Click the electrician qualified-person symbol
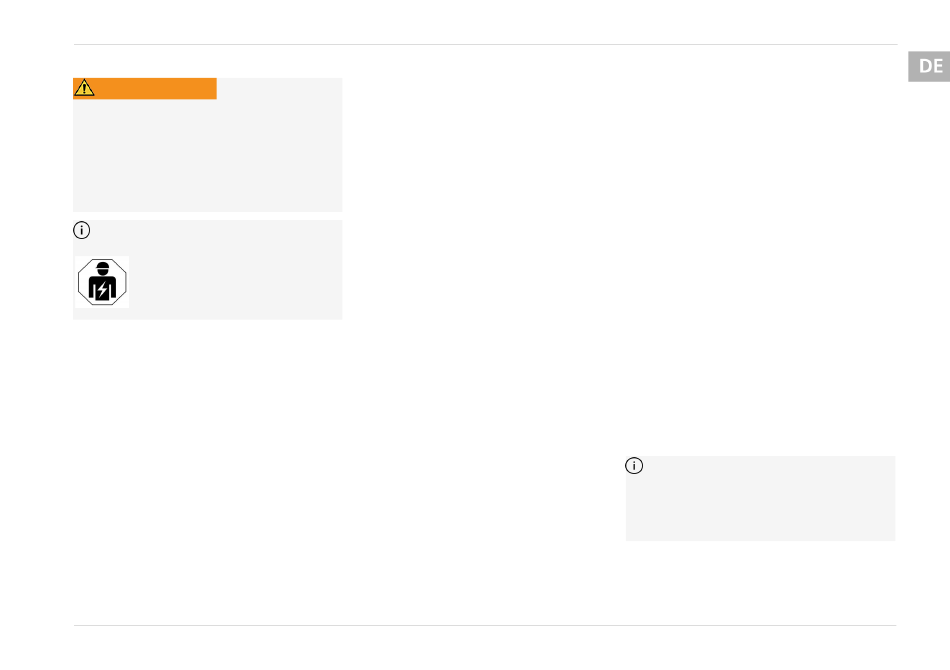Screen dimensions: 950x670 (102, 282)
